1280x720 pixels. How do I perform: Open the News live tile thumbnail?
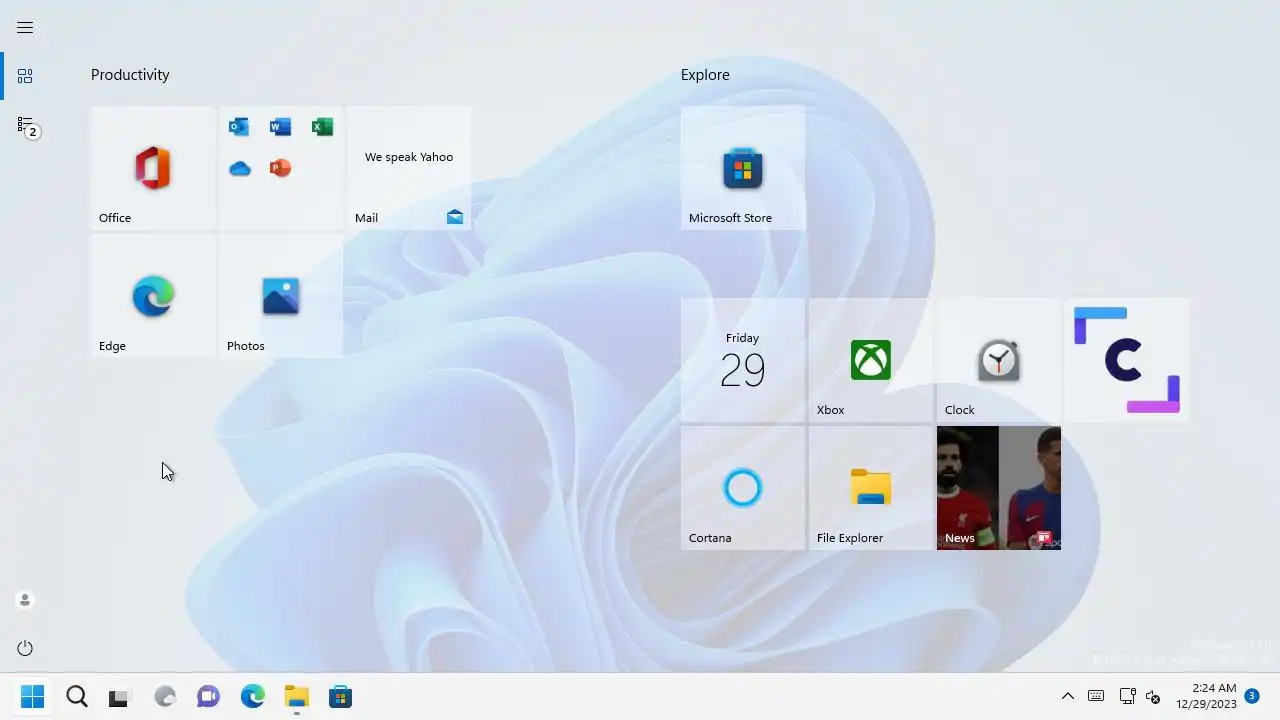pyautogui.click(x=999, y=488)
